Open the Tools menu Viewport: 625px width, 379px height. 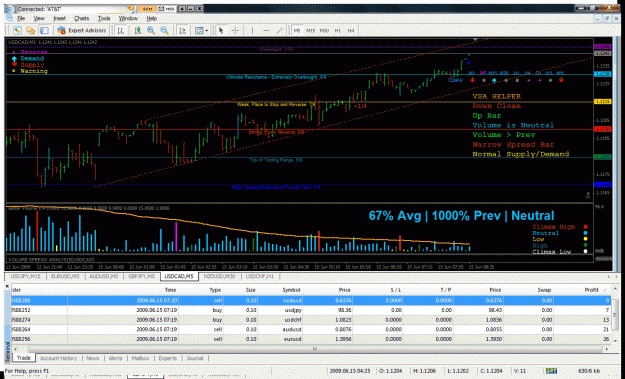104,18
